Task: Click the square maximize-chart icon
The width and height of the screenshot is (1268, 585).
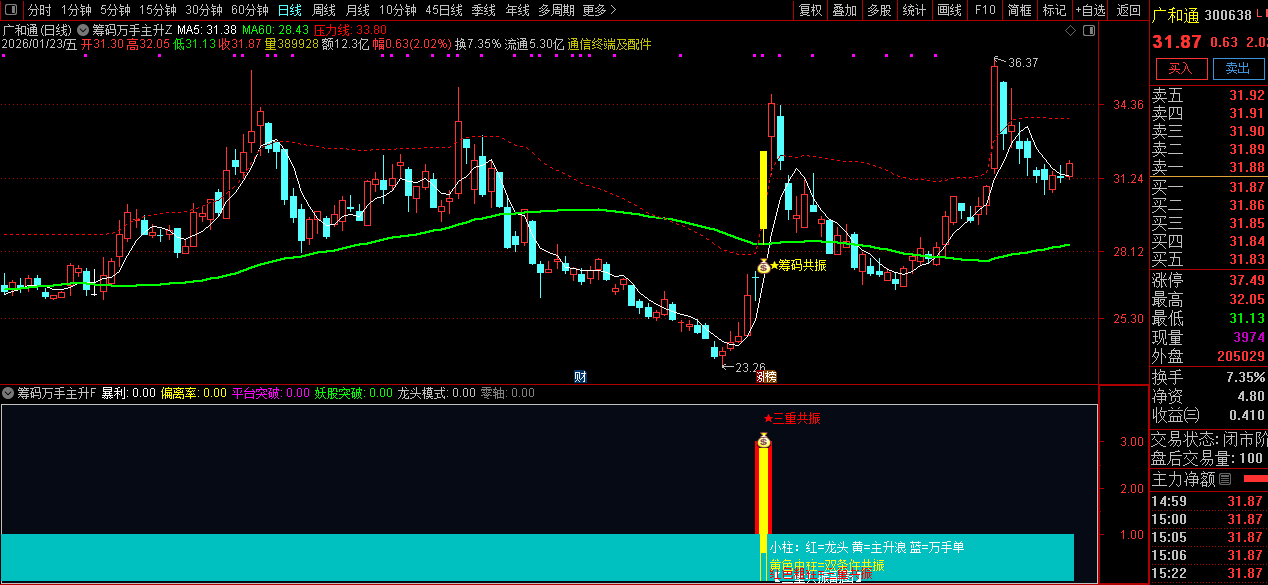Action: click(1089, 31)
